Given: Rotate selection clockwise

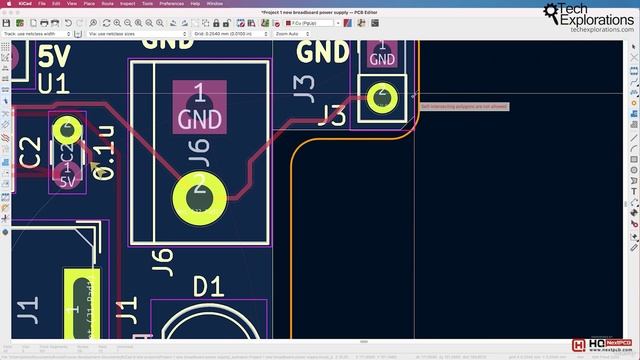Looking at the screenshot, I should tap(184, 23).
